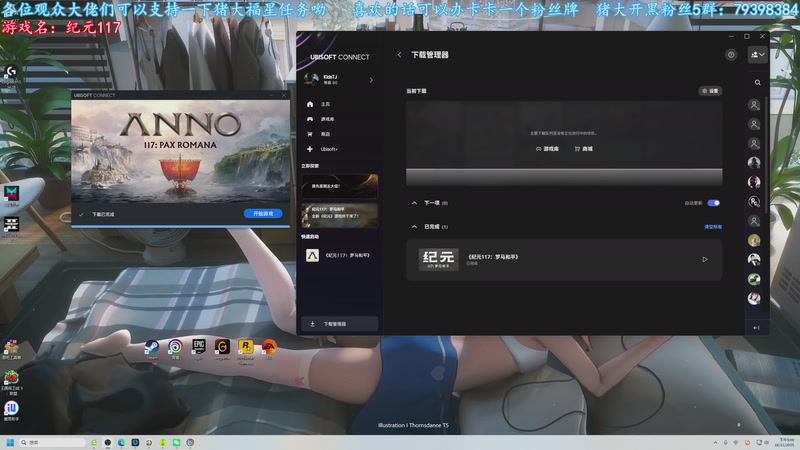This screenshot has width=800, height=450.
Task: Select the first friend avatar in friends panel
Action: (x=754, y=105)
